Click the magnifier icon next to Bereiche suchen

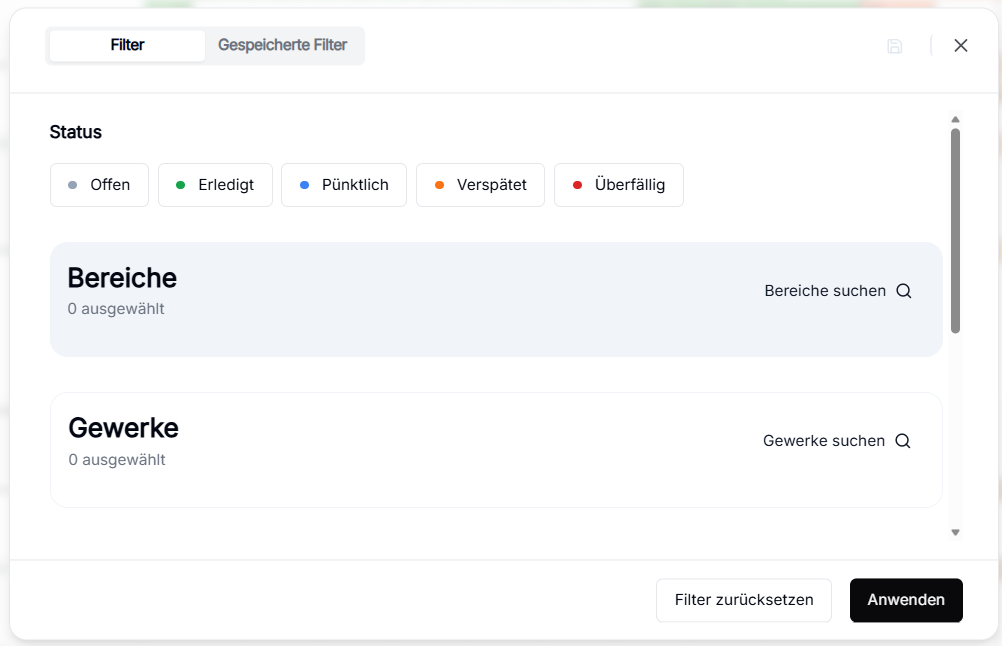(903, 291)
